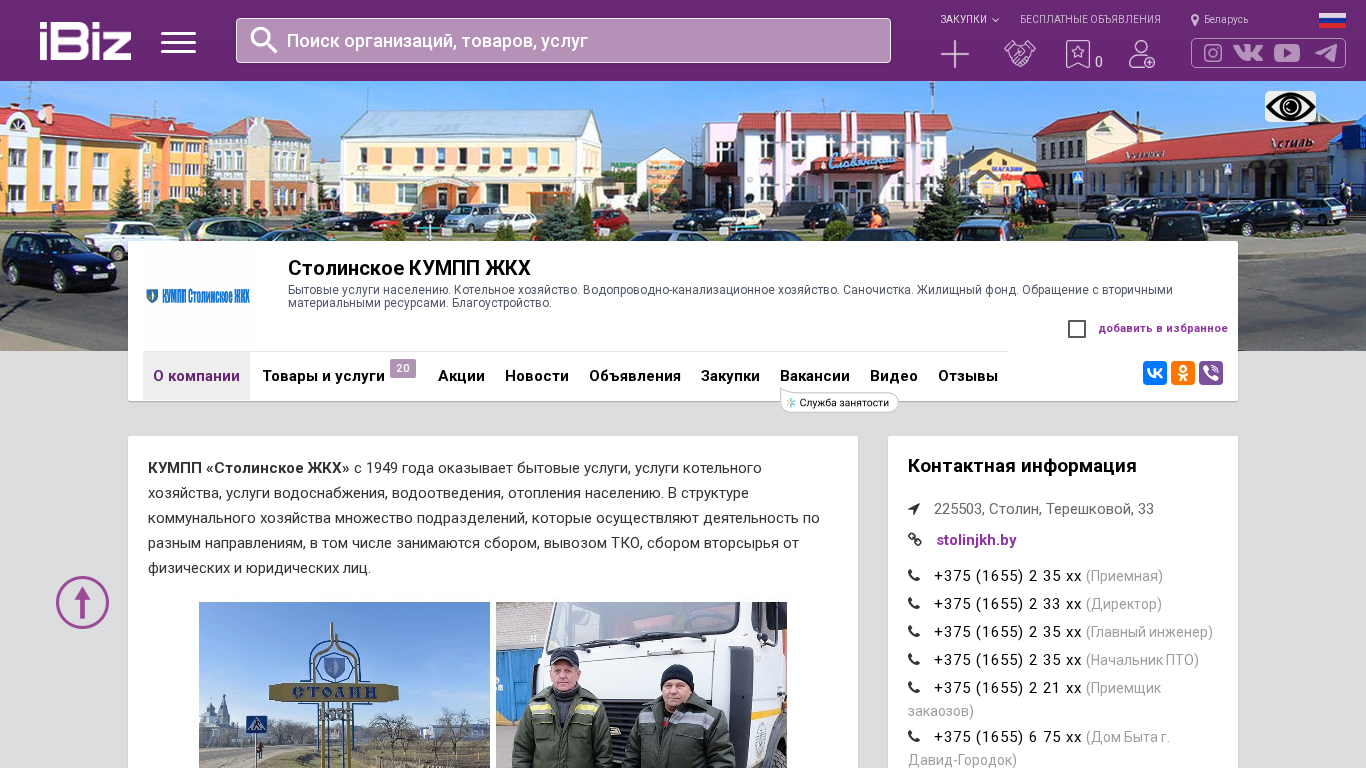Open the handshake partners icon
Image resolution: width=1366 pixels, height=768 pixels.
(x=1020, y=54)
